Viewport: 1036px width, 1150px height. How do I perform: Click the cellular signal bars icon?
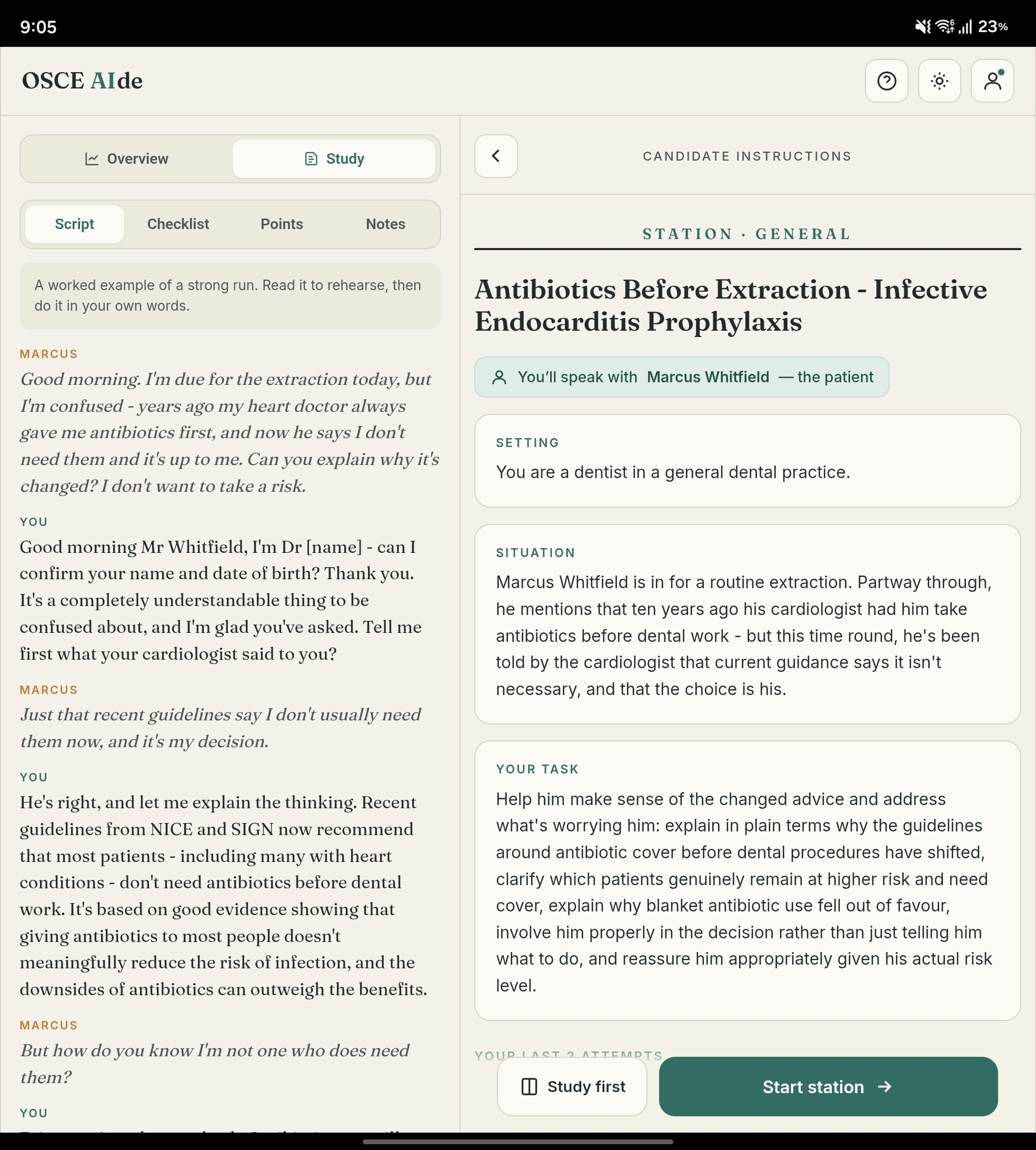coord(965,27)
